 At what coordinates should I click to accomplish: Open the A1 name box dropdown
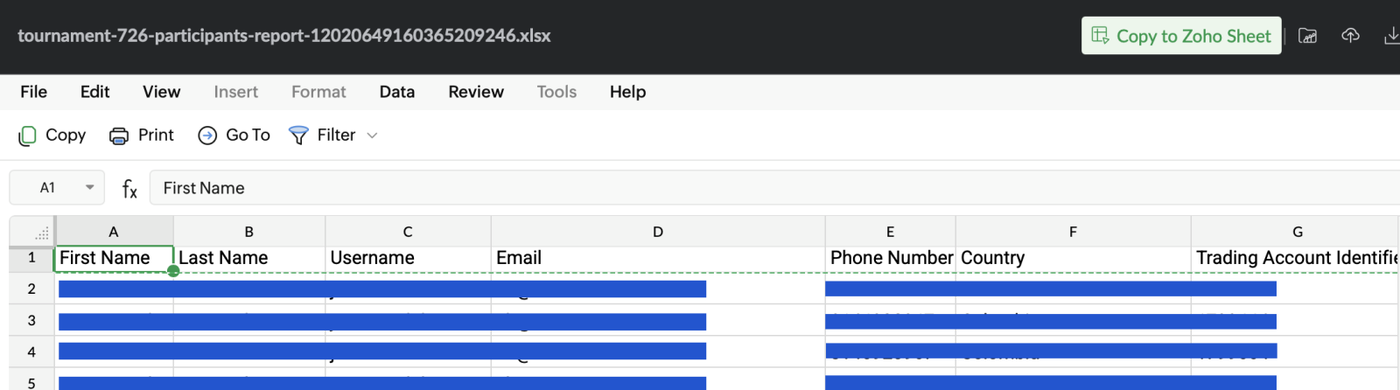point(90,187)
